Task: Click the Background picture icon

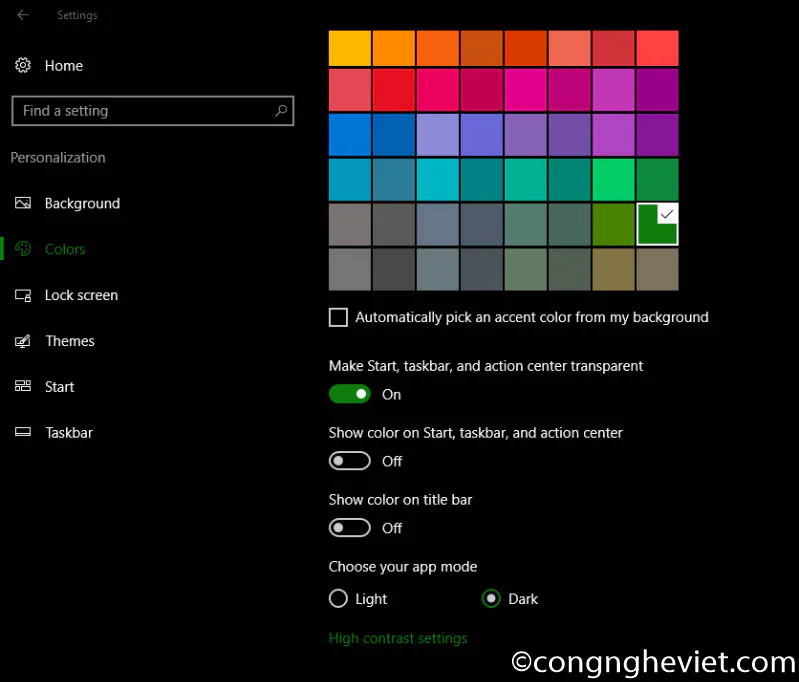Action: [22, 203]
